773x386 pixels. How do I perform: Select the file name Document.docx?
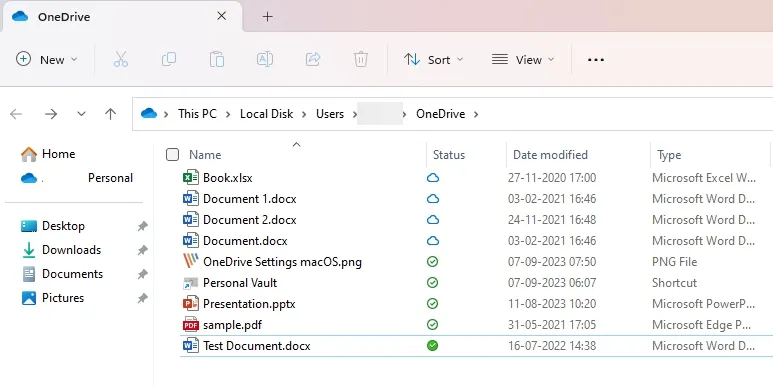245,241
